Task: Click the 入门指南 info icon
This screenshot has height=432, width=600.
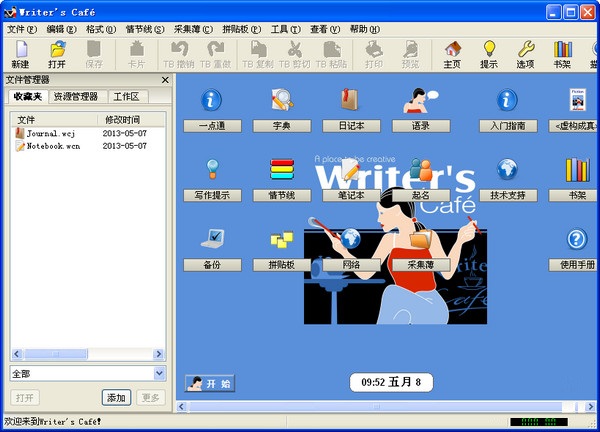Action: click(x=507, y=100)
